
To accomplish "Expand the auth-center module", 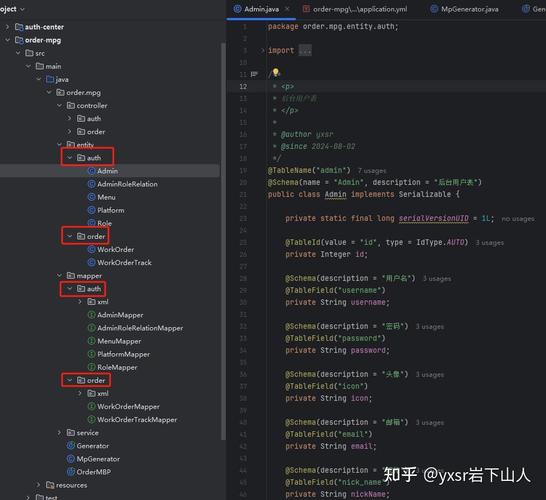I will 7,27.
